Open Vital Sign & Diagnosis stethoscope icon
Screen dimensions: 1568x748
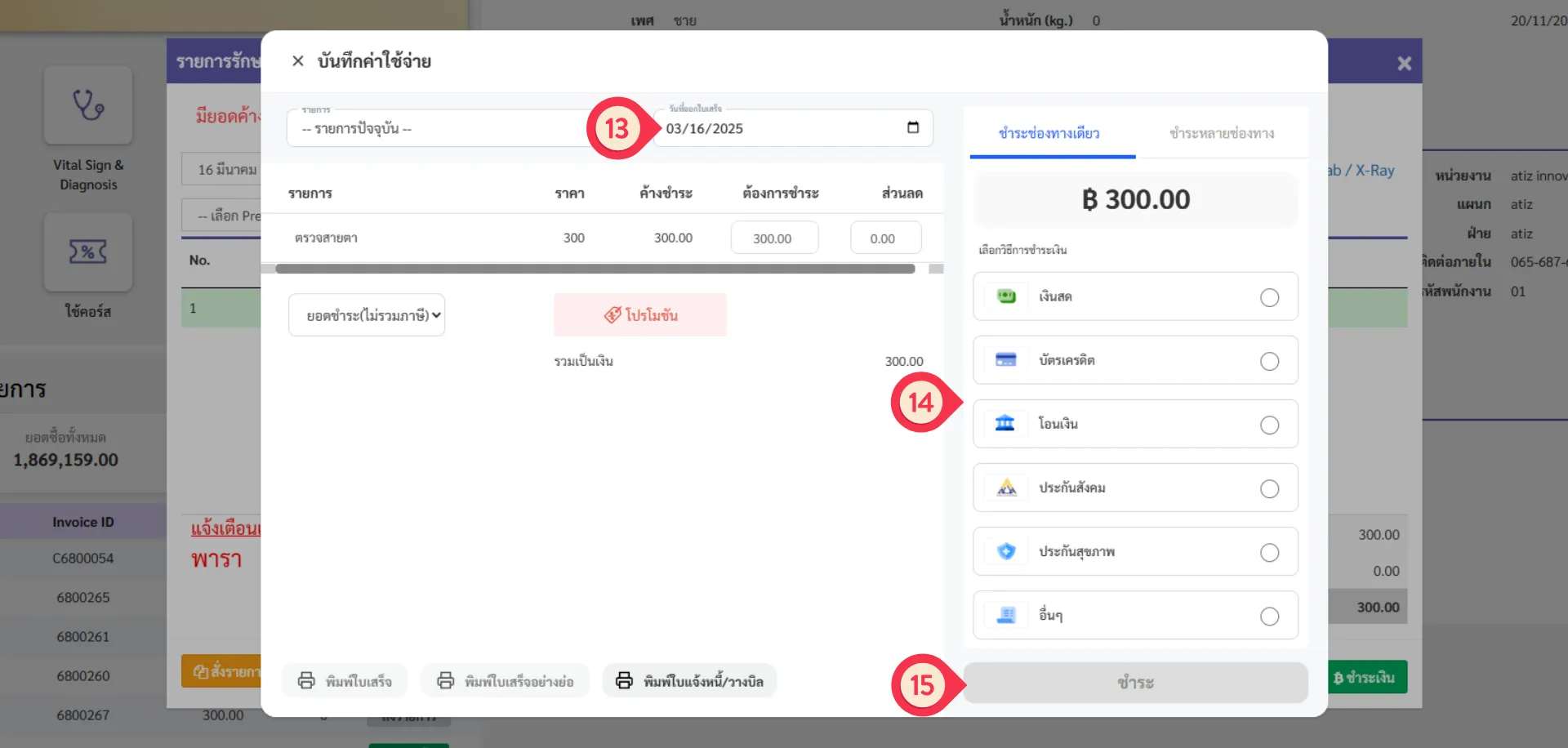click(88, 105)
